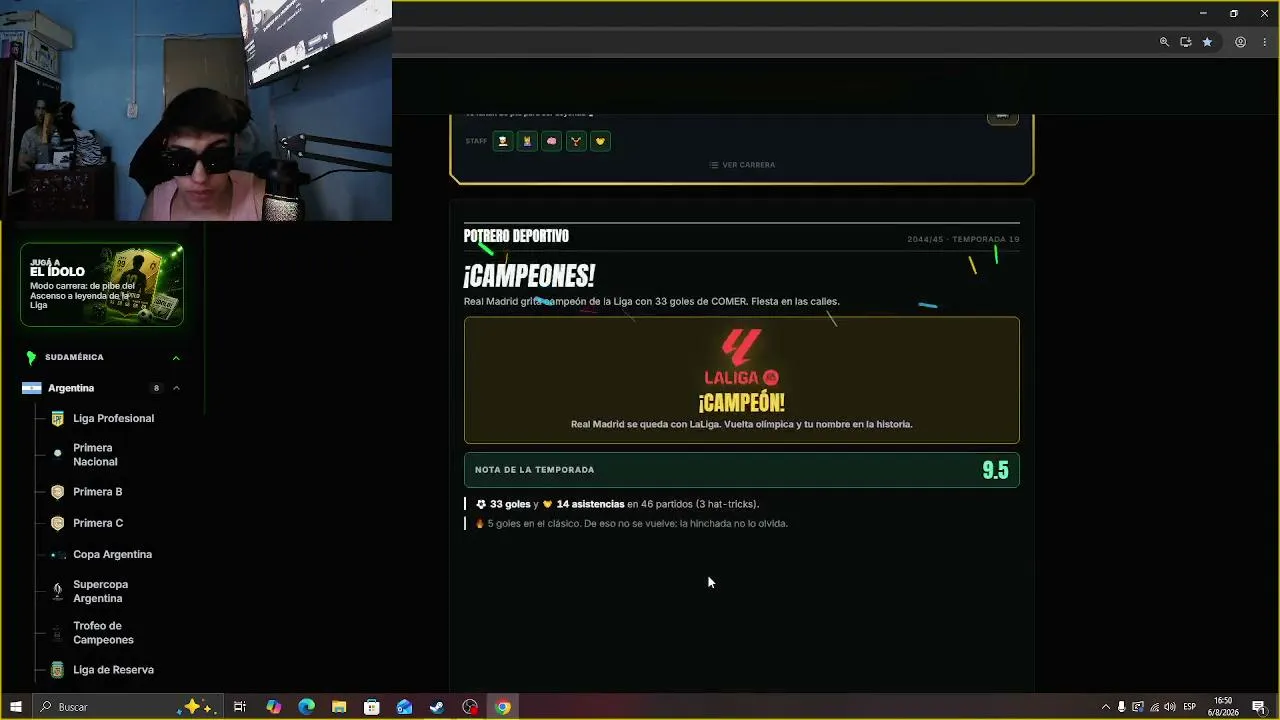Click the volume icon in system tray
The height and width of the screenshot is (720, 1280).
tap(1170, 707)
